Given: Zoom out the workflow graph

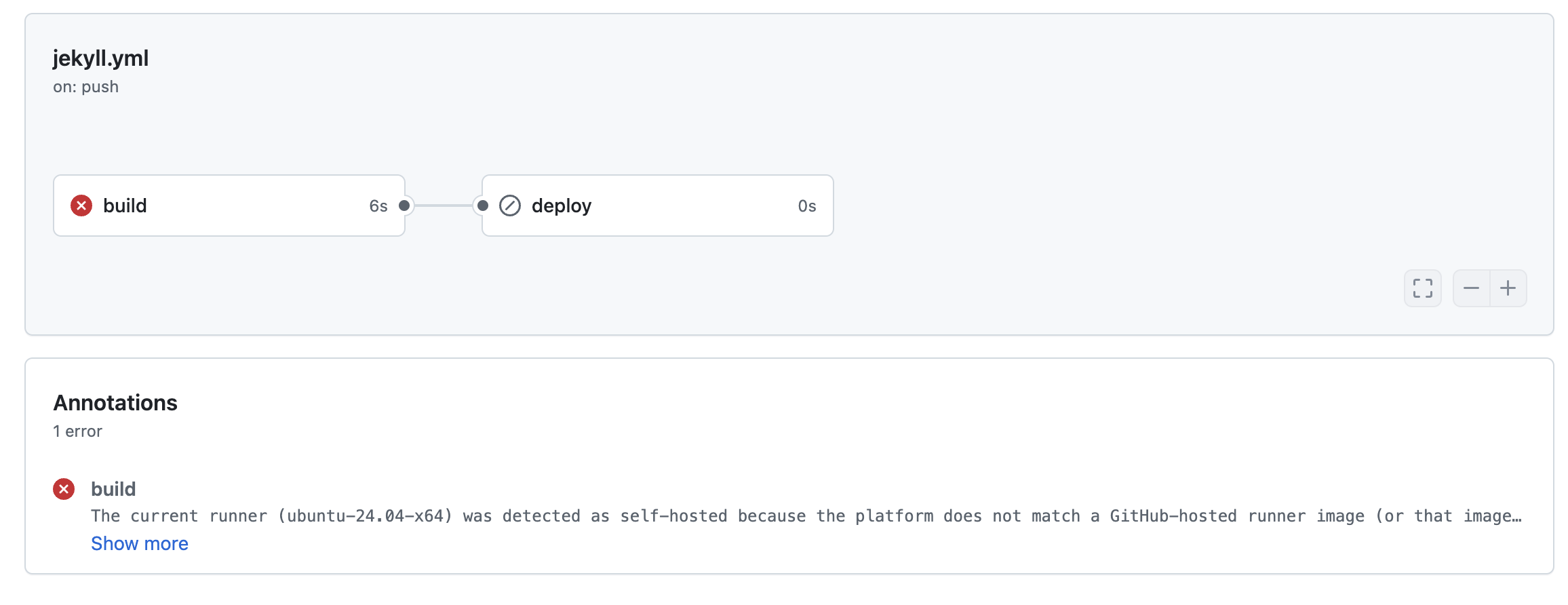Looking at the screenshot, I should pyautogui.click(x=1471, y=288).
